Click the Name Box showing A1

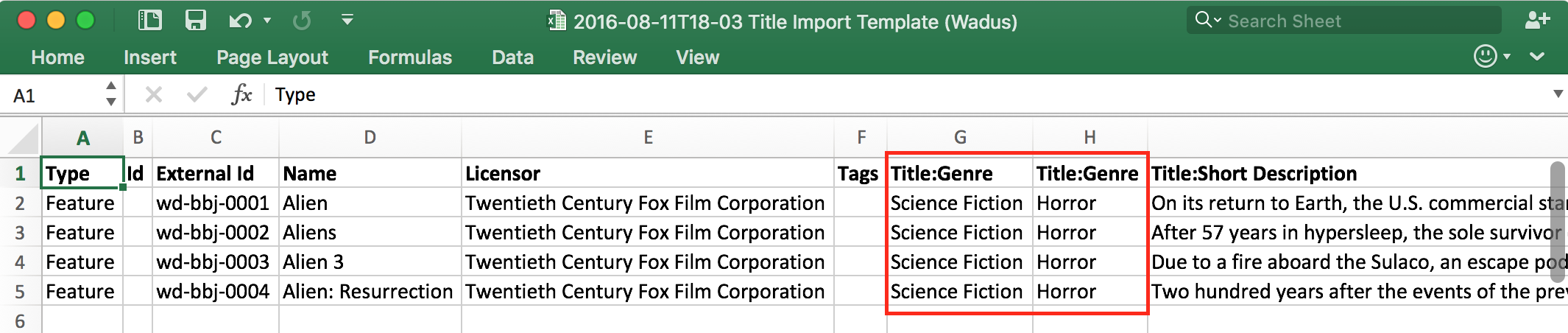point(55,95)
